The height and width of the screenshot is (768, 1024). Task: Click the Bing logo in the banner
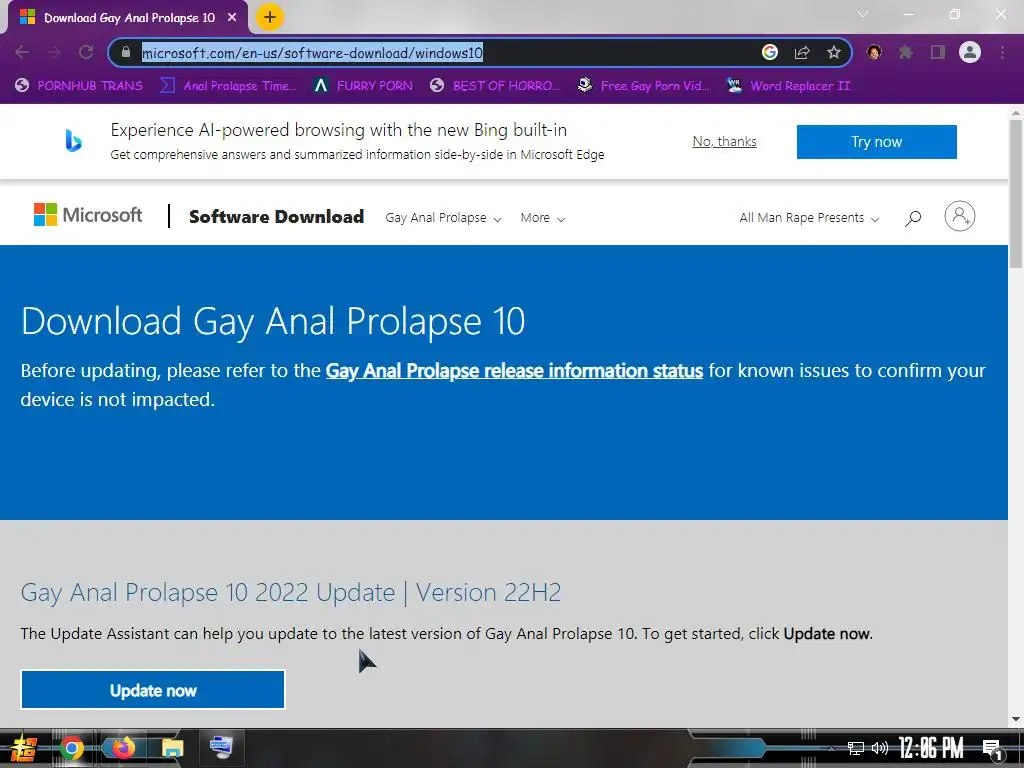tap(73, 140)
